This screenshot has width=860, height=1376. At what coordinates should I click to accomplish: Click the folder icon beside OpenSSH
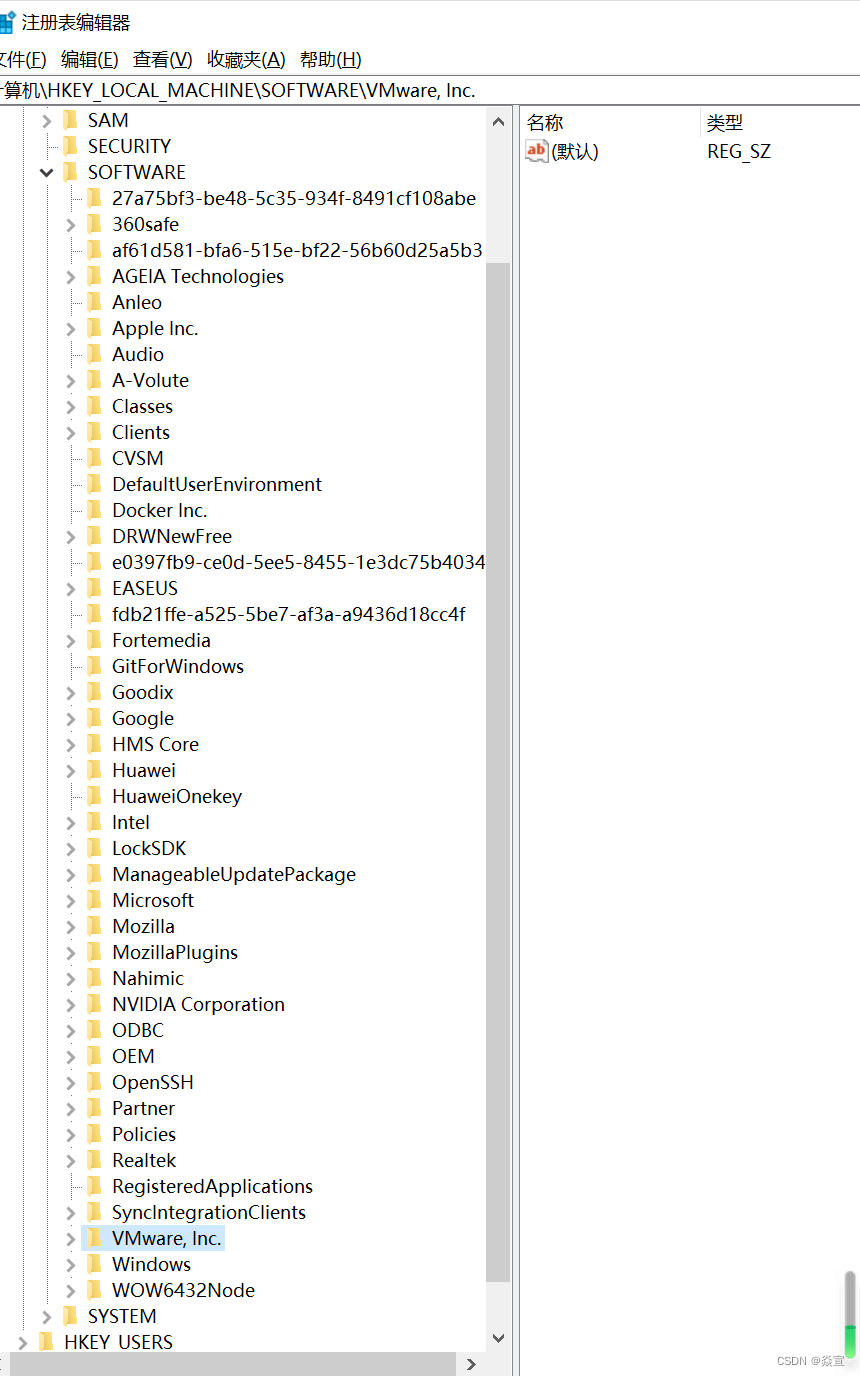coord(94,1082)
